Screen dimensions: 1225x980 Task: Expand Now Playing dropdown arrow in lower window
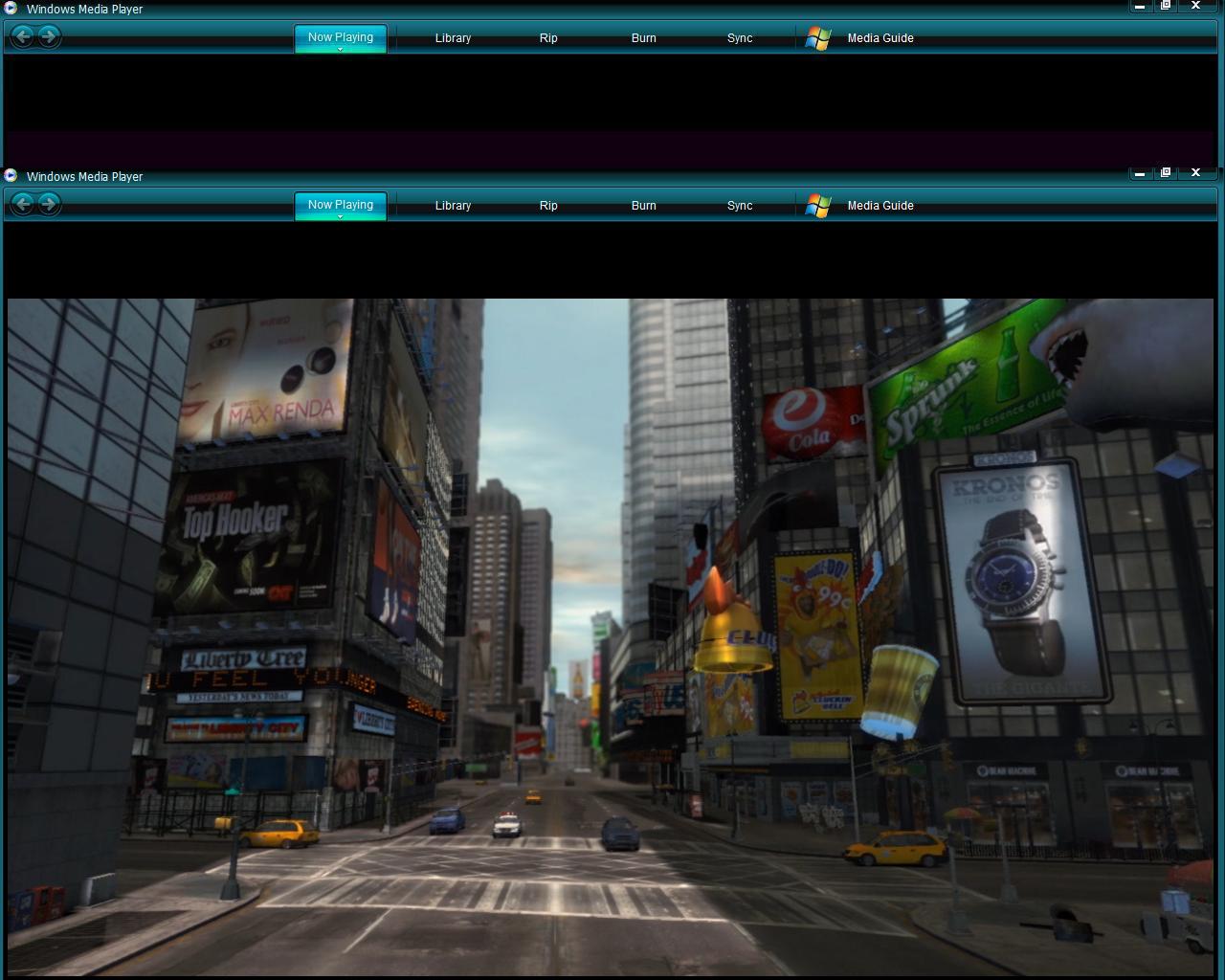(x=340, y=216)
